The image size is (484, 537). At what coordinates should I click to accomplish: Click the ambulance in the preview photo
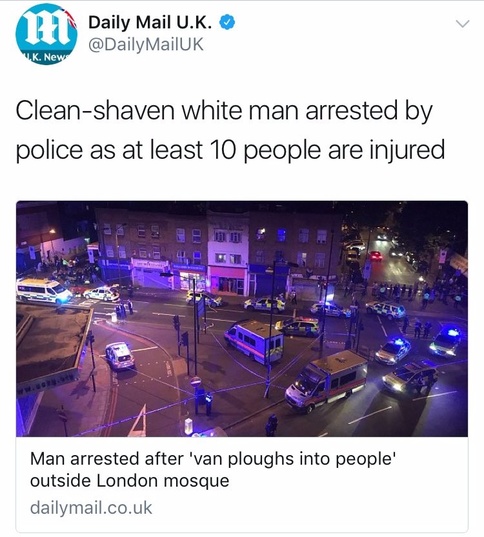click(43, 291)
